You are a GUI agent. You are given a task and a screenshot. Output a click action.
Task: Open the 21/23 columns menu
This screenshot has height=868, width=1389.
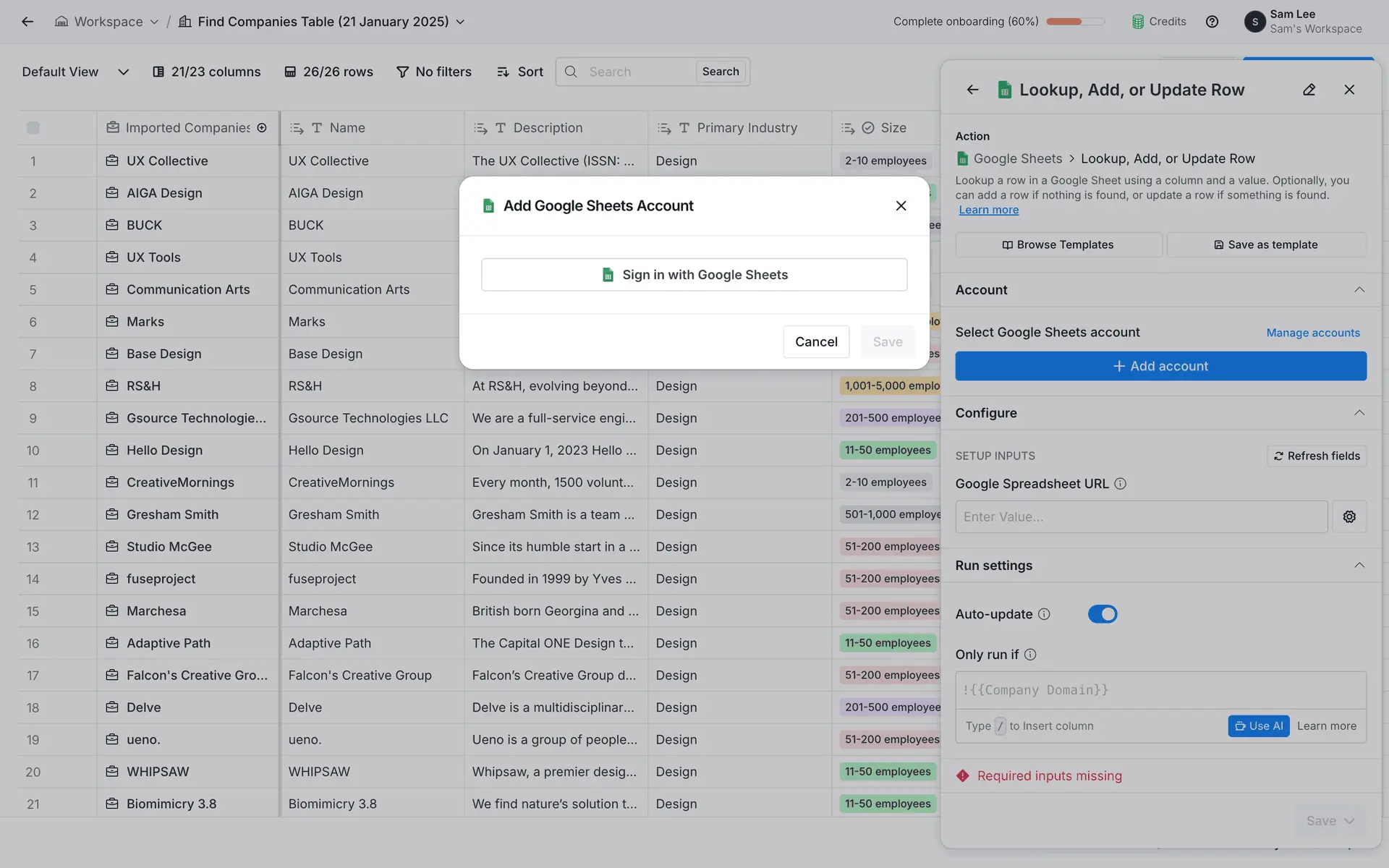tap(206, 72)
